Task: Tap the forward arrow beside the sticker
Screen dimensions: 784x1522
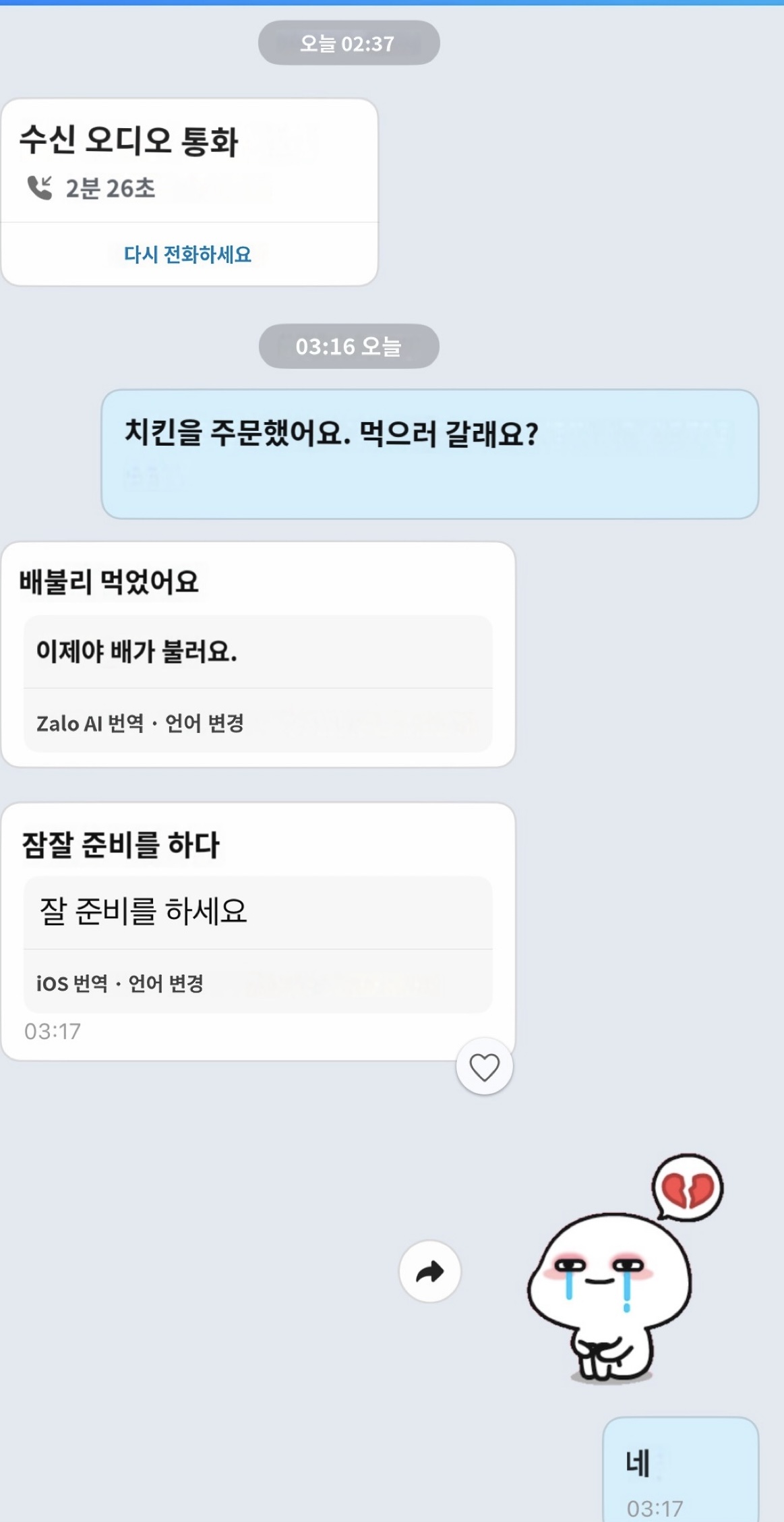Action: point(429,1271)
